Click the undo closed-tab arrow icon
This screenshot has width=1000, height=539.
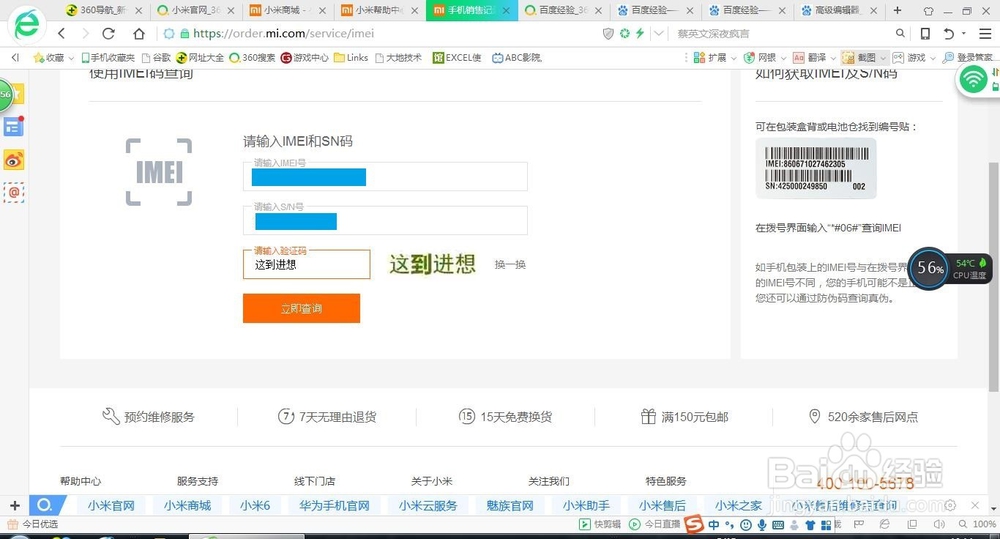point(949,33)
